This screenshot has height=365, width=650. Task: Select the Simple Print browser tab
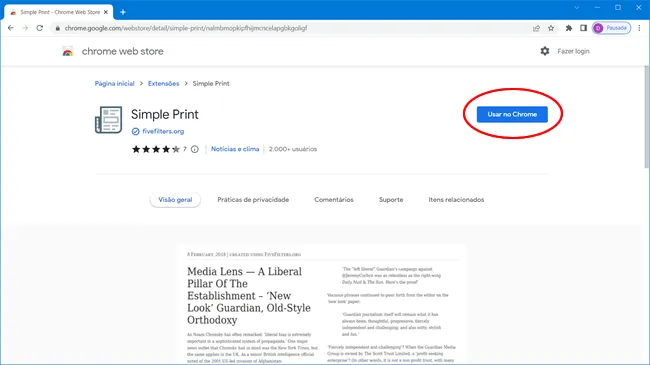(x=59, y=12)
